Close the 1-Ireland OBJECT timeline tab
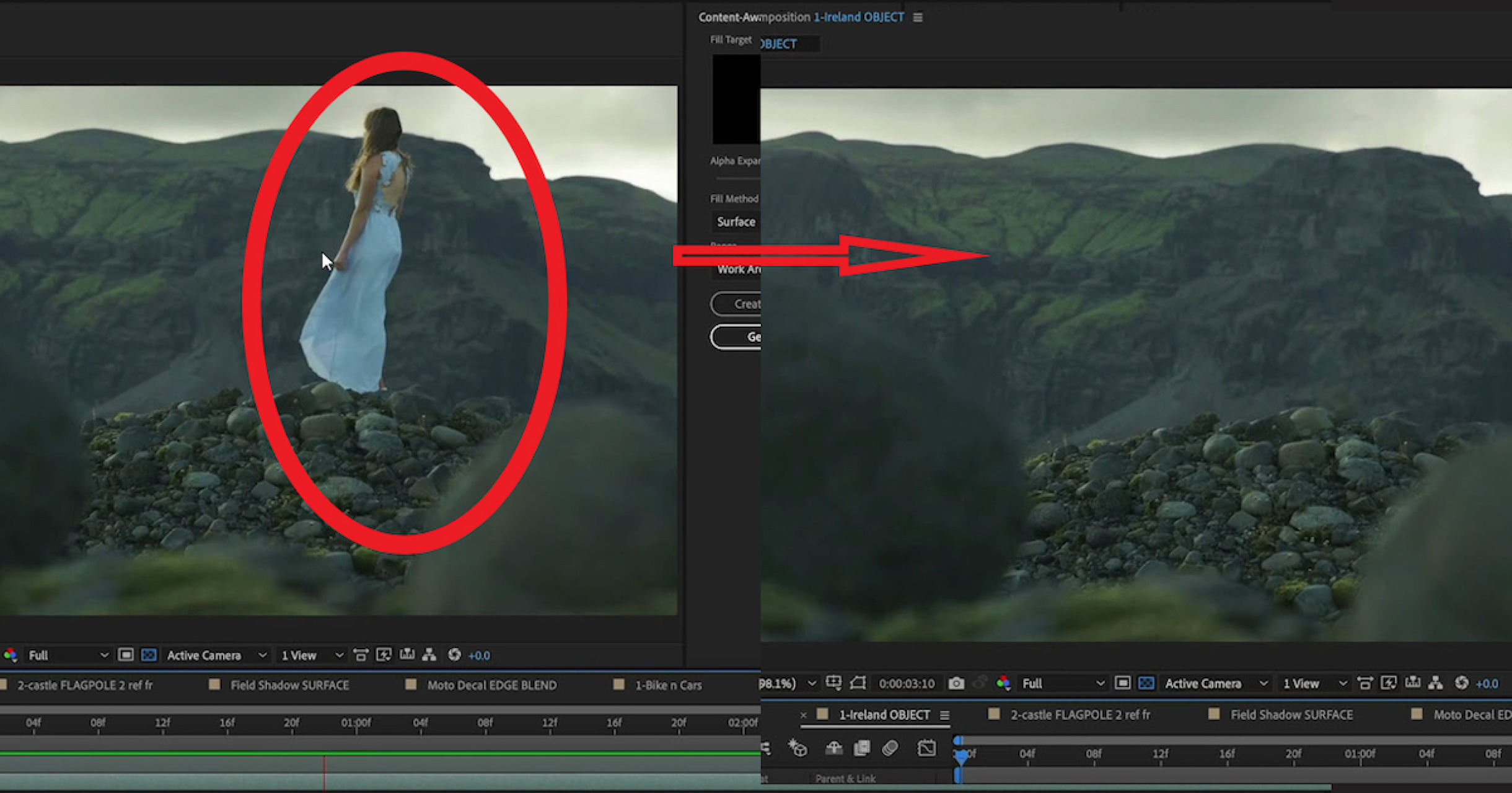This screenshot has height=793, width=1512. click(803, 715)
